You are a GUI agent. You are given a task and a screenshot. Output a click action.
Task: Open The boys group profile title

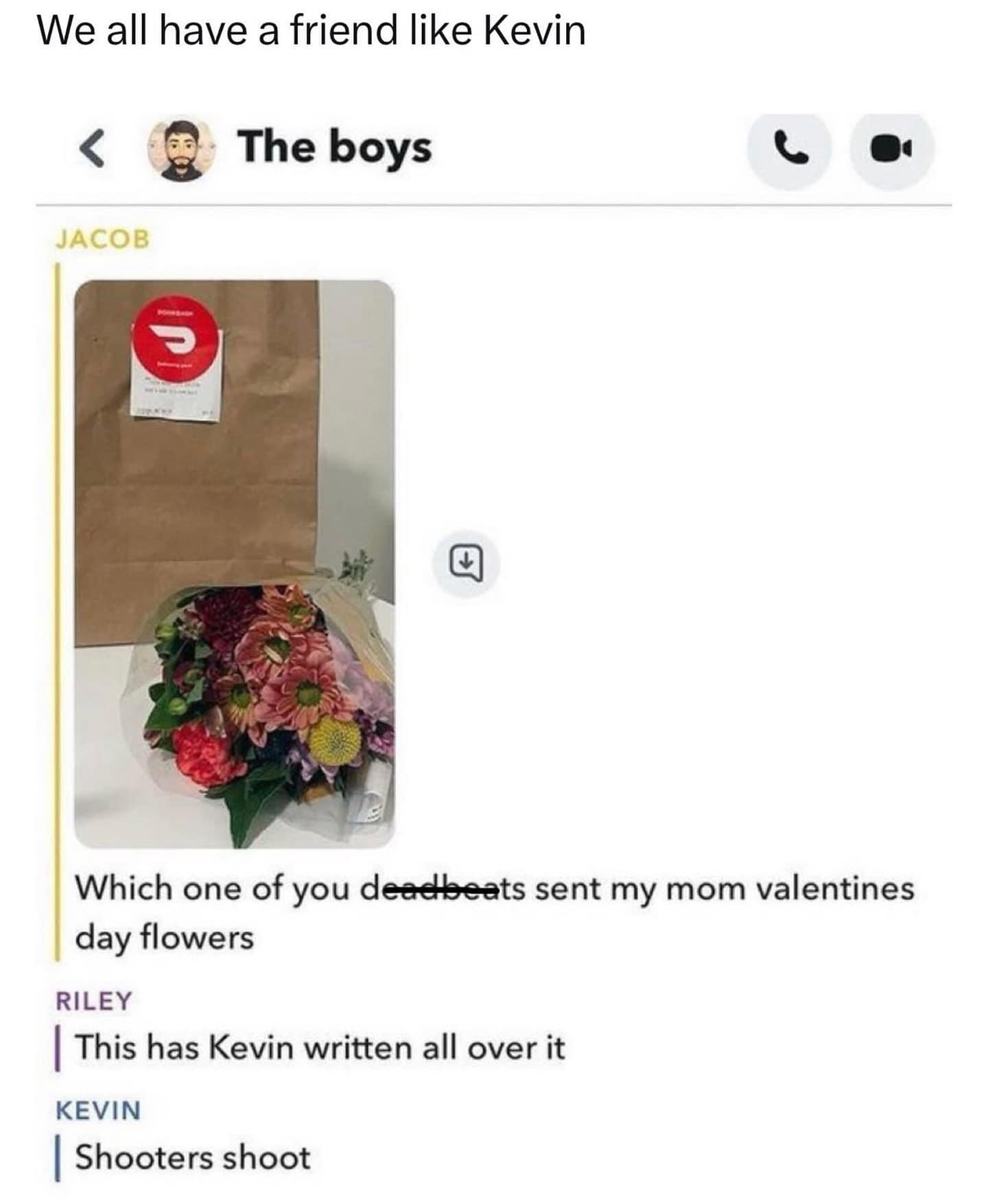pos(335,148)
